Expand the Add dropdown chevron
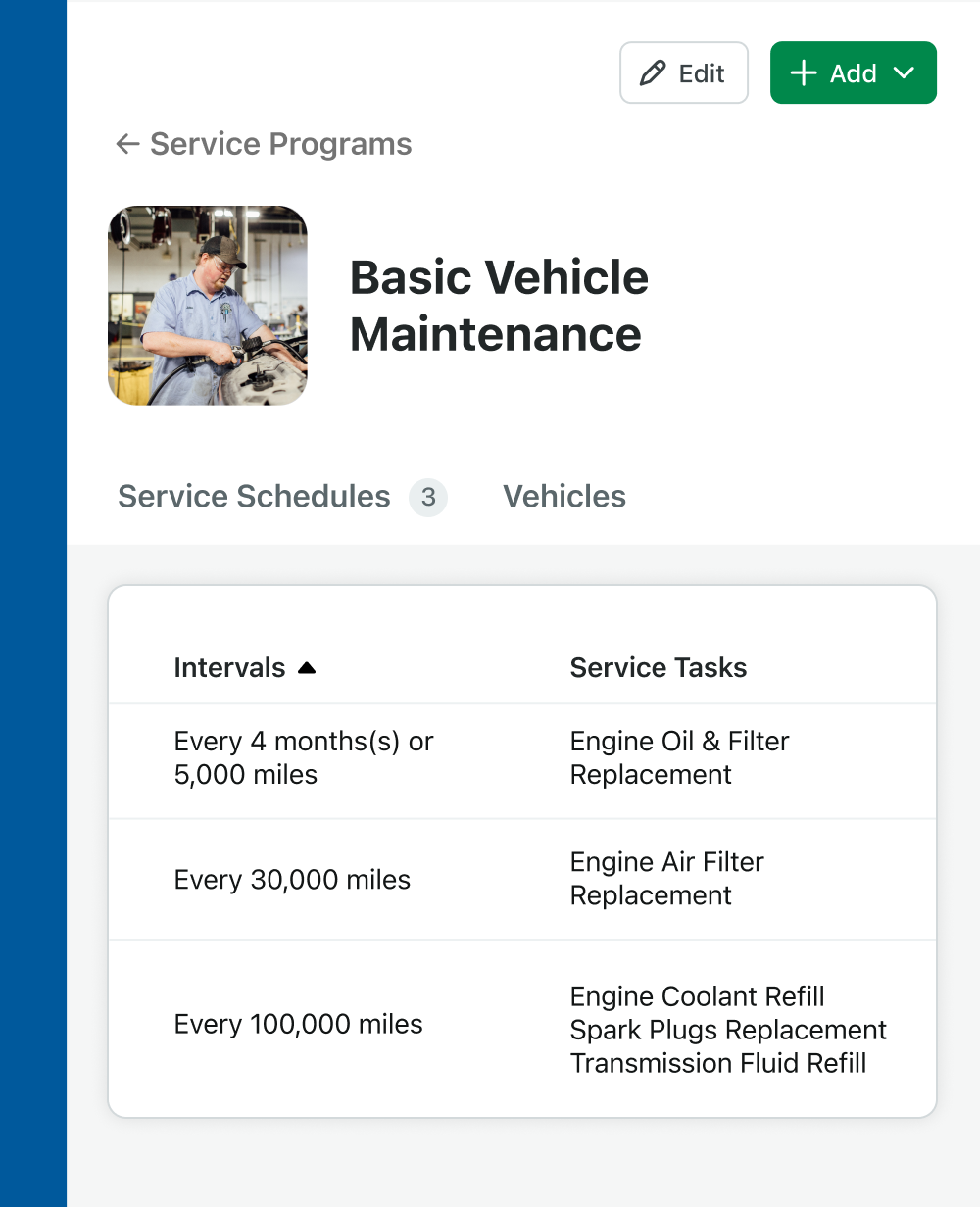Screen dimensions: 980x1207 click(904, 73)
